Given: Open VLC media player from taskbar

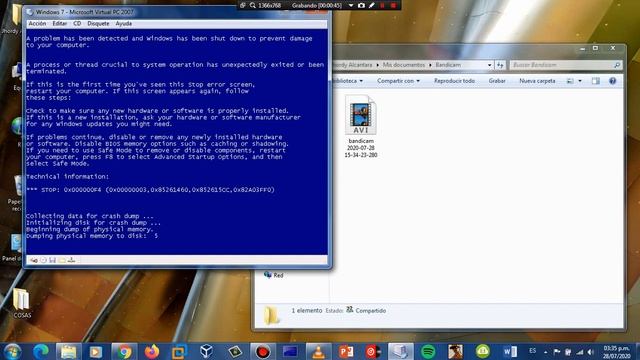Looking at the screenshot, I should (x=318, y=351).
